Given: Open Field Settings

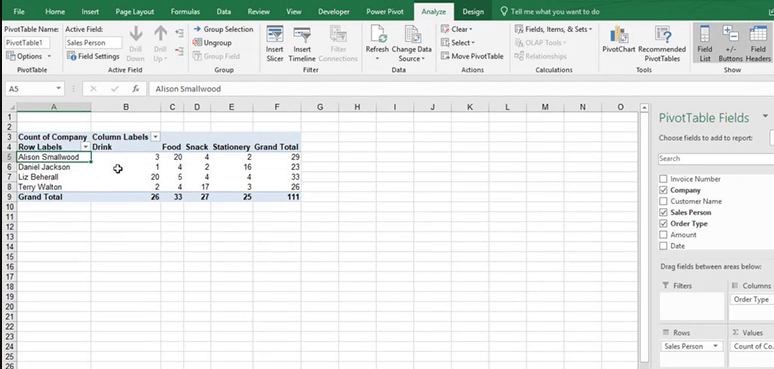Looking at the screenshot, I should coord(93,56).
